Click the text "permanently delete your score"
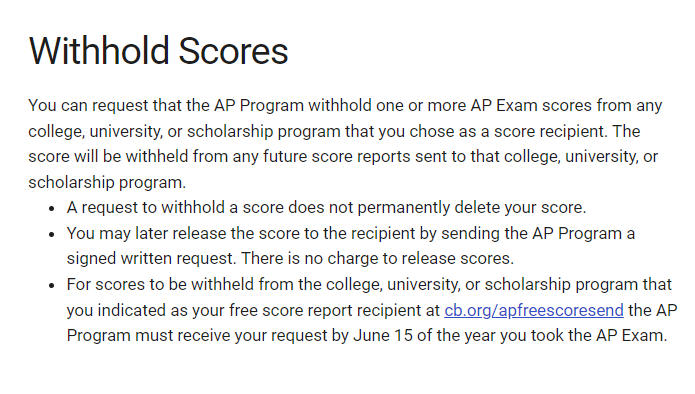Screen dimensions: 695x394 click(470, 207)
